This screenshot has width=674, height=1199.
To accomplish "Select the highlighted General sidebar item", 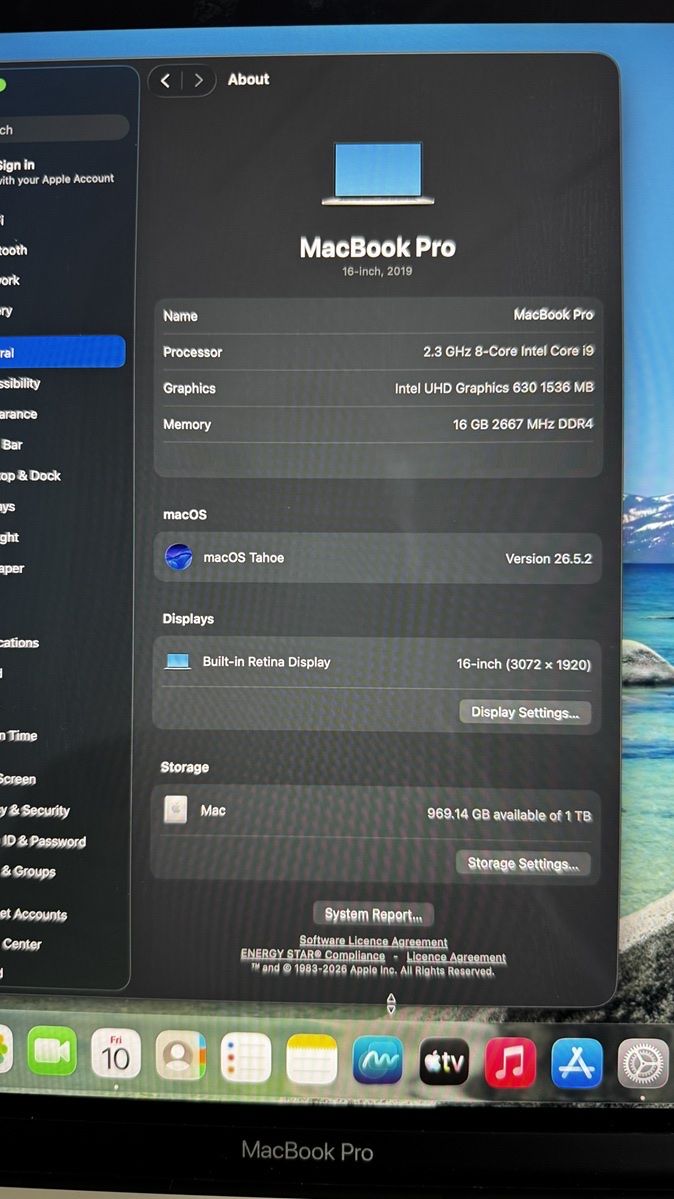I will (61, 352).
